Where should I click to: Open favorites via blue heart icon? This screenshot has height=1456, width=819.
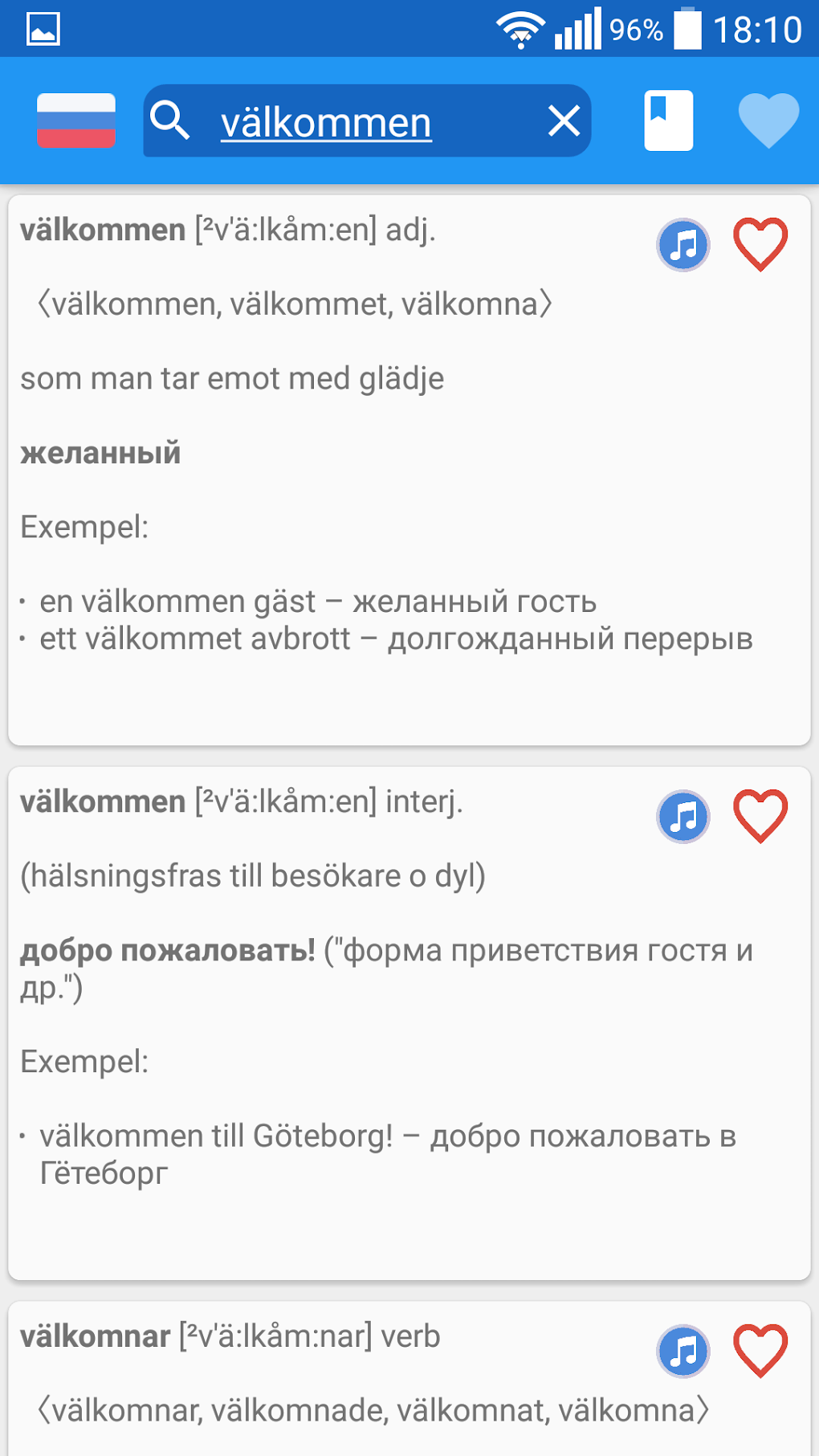coord(768,121)
